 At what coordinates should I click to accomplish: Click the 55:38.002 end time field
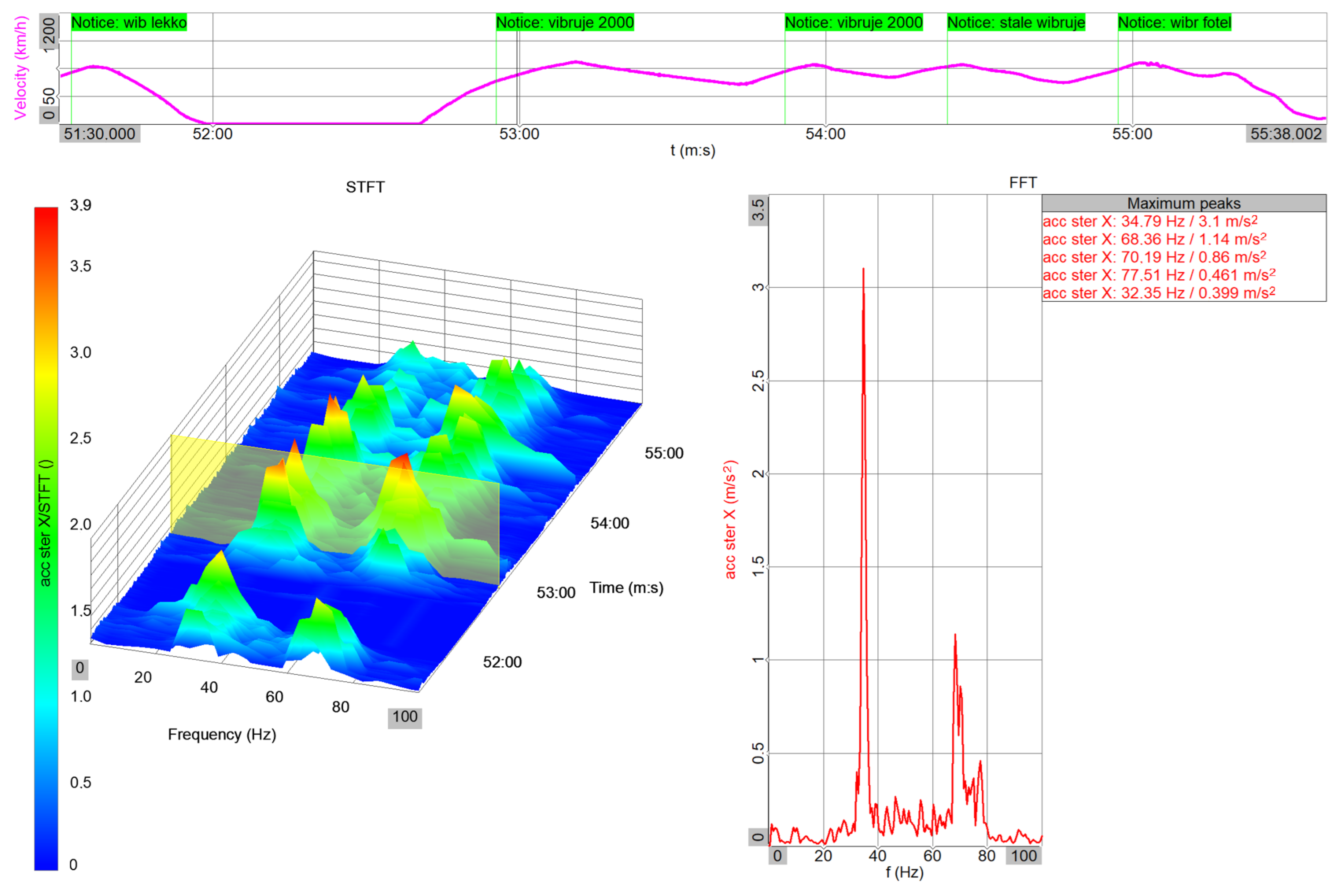[x=1286, y=134]
